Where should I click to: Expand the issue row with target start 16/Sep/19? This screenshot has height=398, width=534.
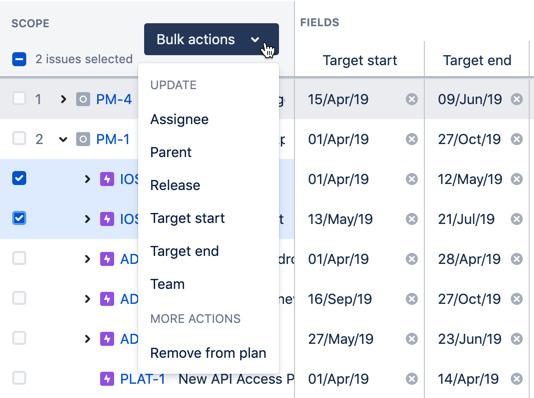pyautogui.click(x=87, y=299)
